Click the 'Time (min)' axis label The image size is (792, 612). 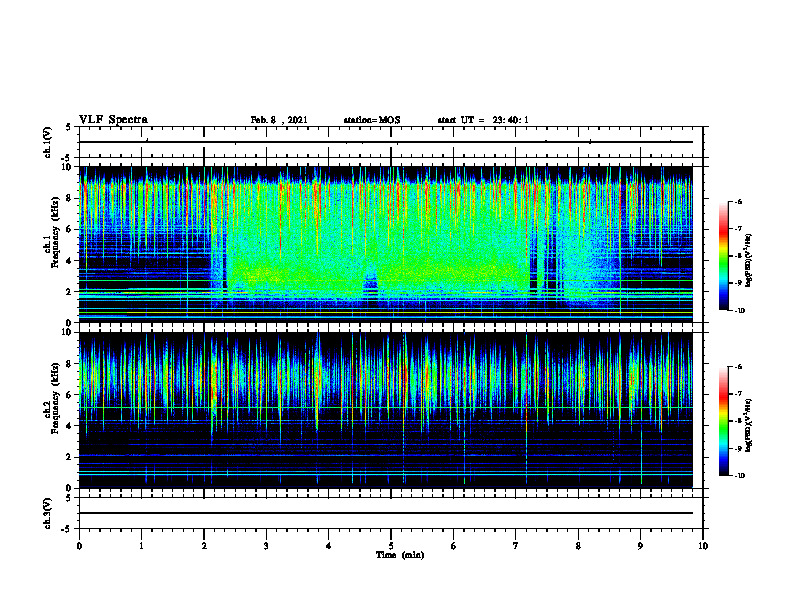click(400, 555)
